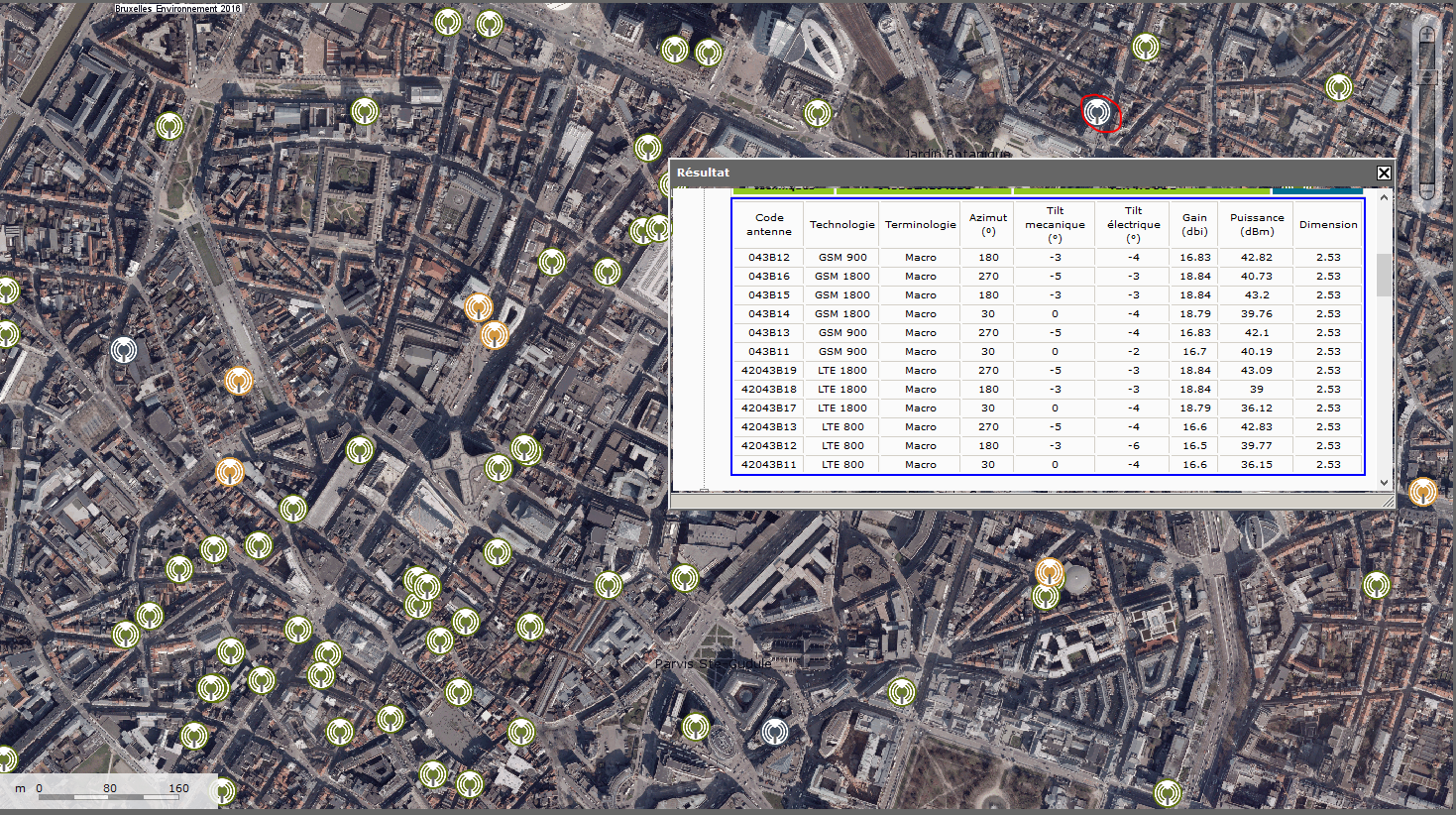Zoom in with the plus button

tap(1427, 35)
